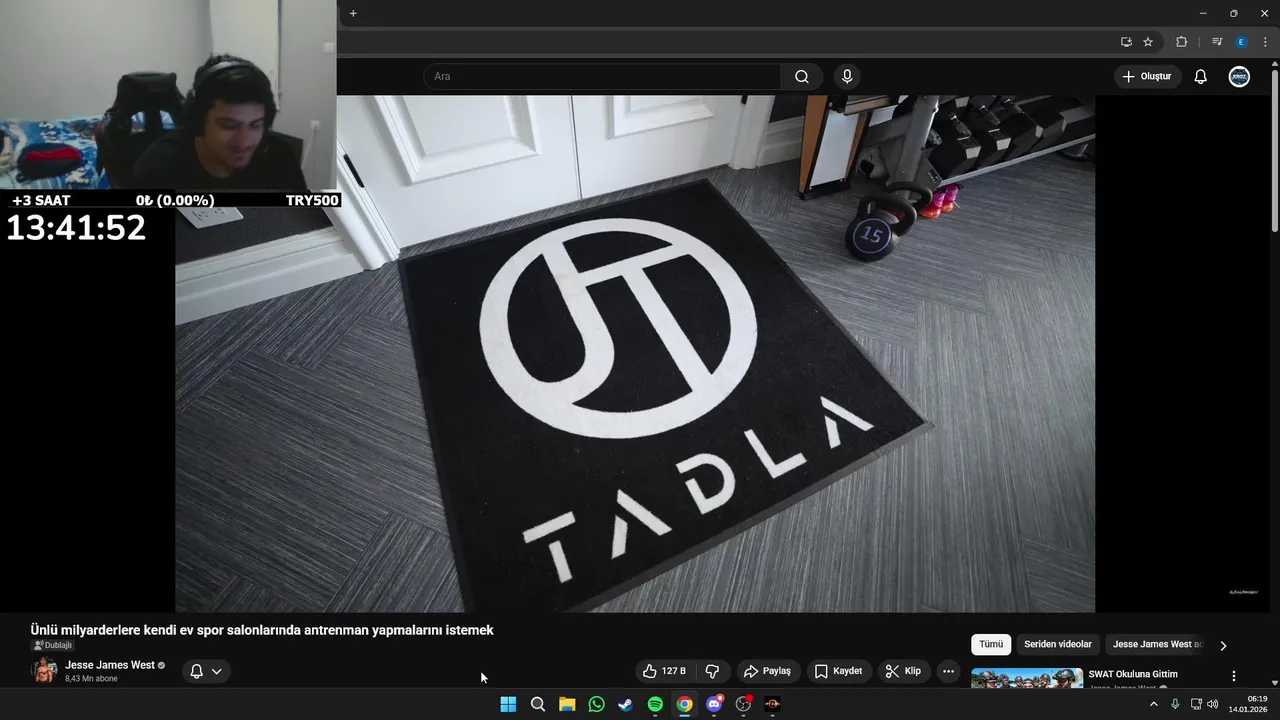This screenshot has height=720, width=1280.
Task: Save the video using Kaydet
Action: (838, 671)
